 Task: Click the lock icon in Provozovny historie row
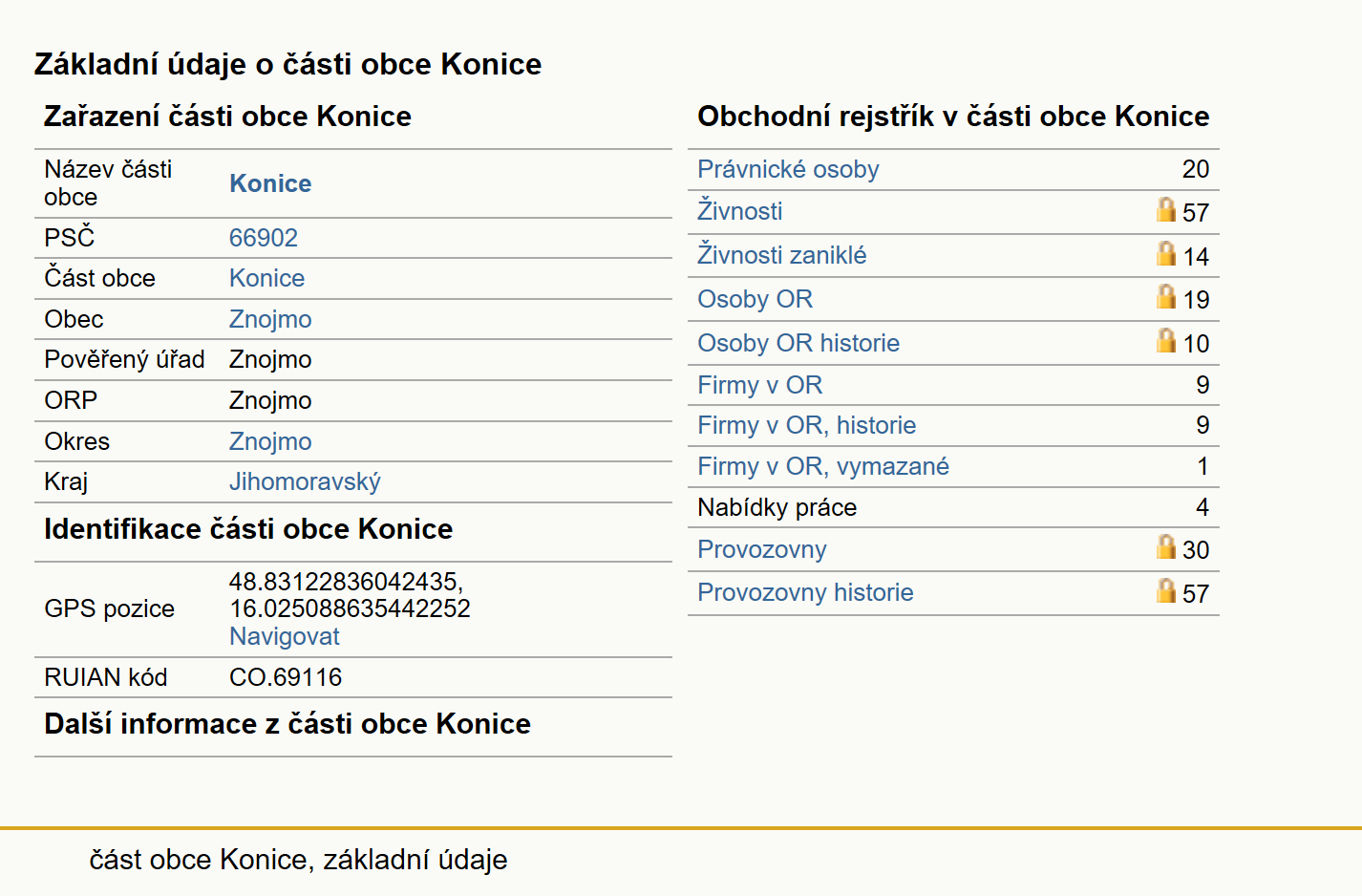pyautogui.click(x=1166, y=590)
